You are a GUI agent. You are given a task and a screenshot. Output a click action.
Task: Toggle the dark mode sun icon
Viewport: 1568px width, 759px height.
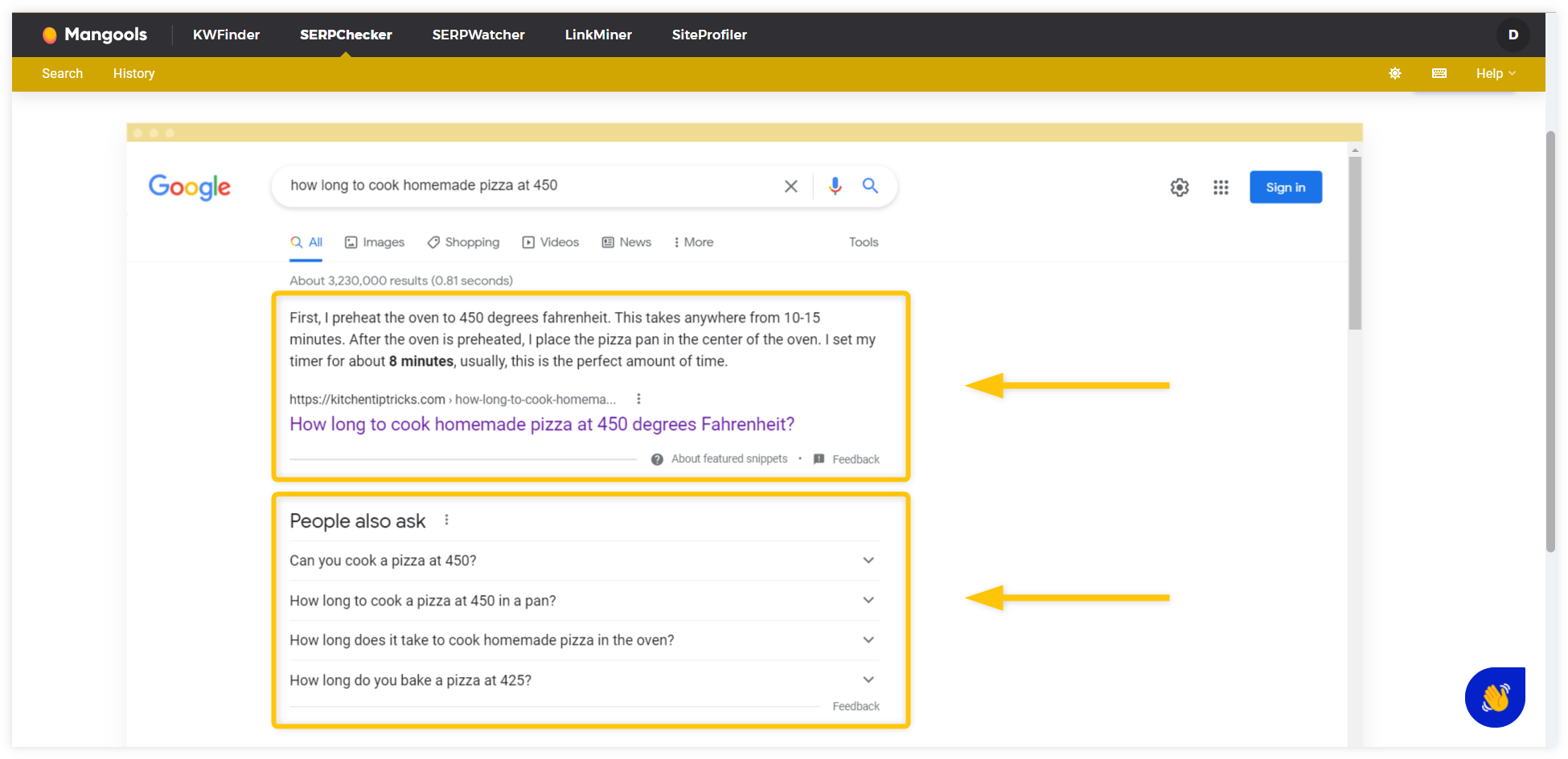(1395, 73)
